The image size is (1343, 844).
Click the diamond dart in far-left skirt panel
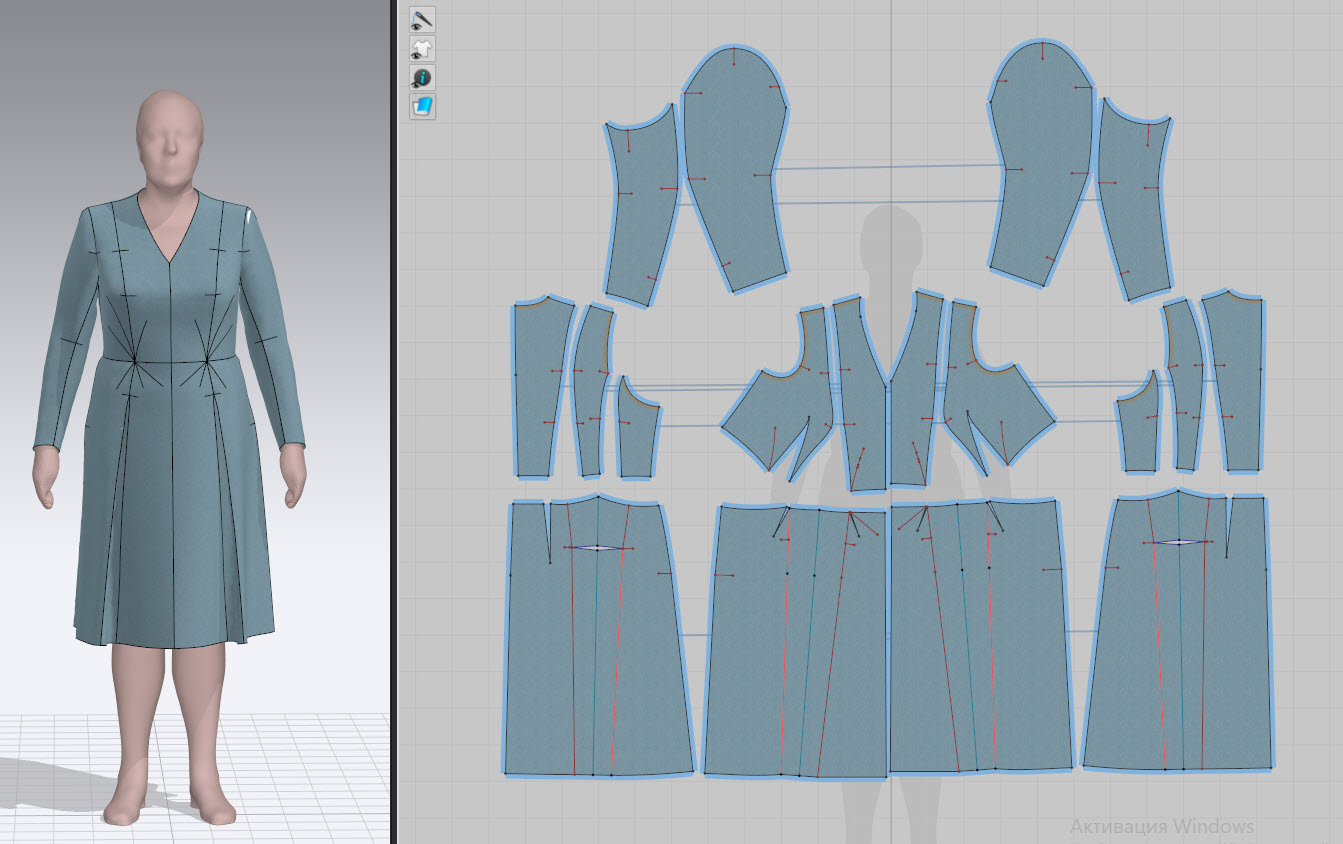[598, 548]
